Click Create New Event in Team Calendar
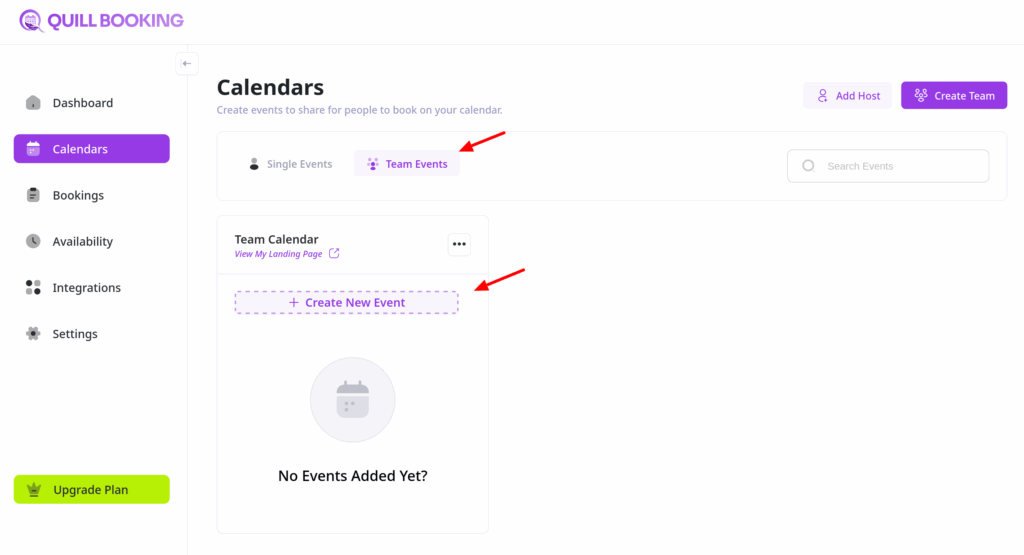 pyautogui.click(x=346, y=302)
